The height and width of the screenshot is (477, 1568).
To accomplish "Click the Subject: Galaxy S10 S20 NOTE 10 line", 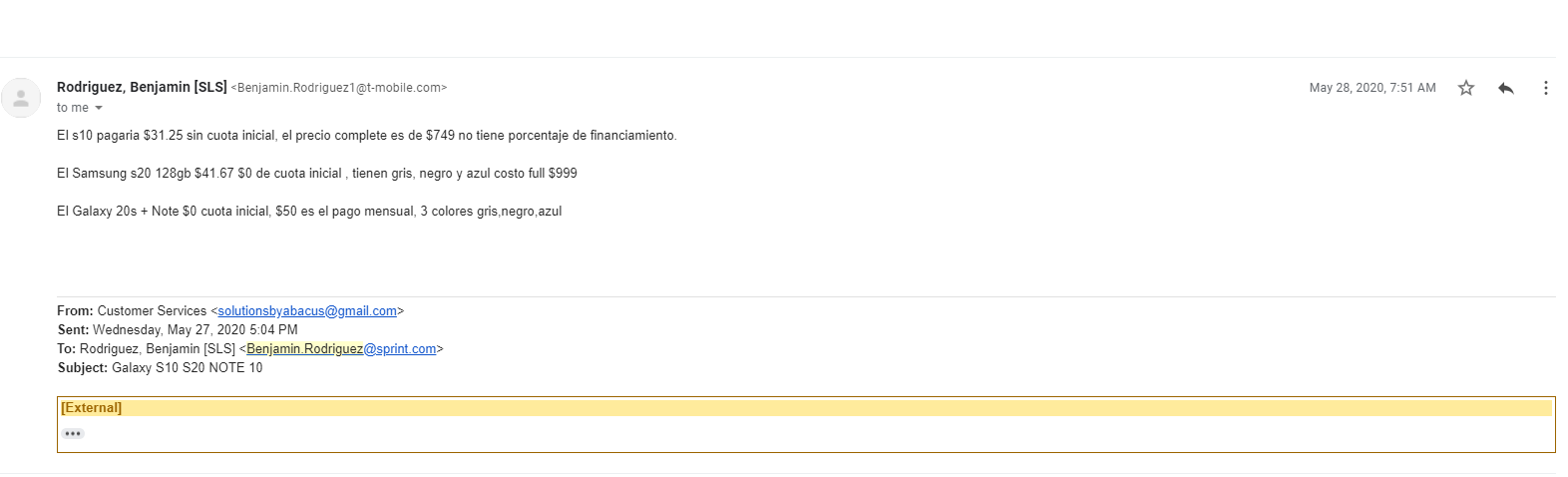I will 160,368.
